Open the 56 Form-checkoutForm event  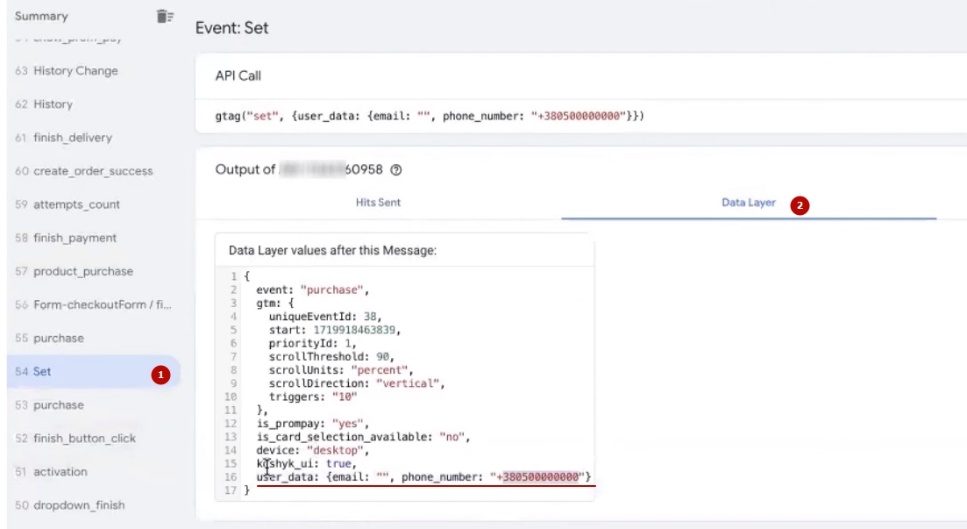point(93,305)
